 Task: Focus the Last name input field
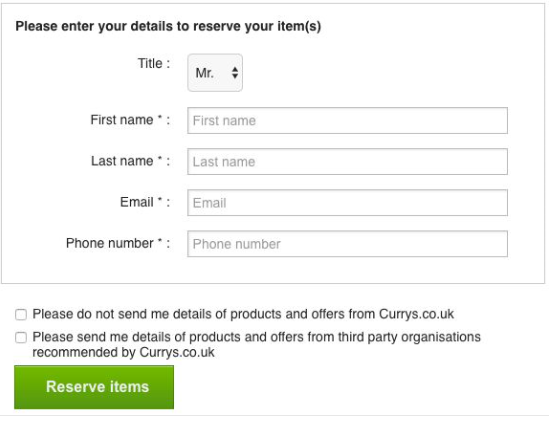(x=347, y=161)
